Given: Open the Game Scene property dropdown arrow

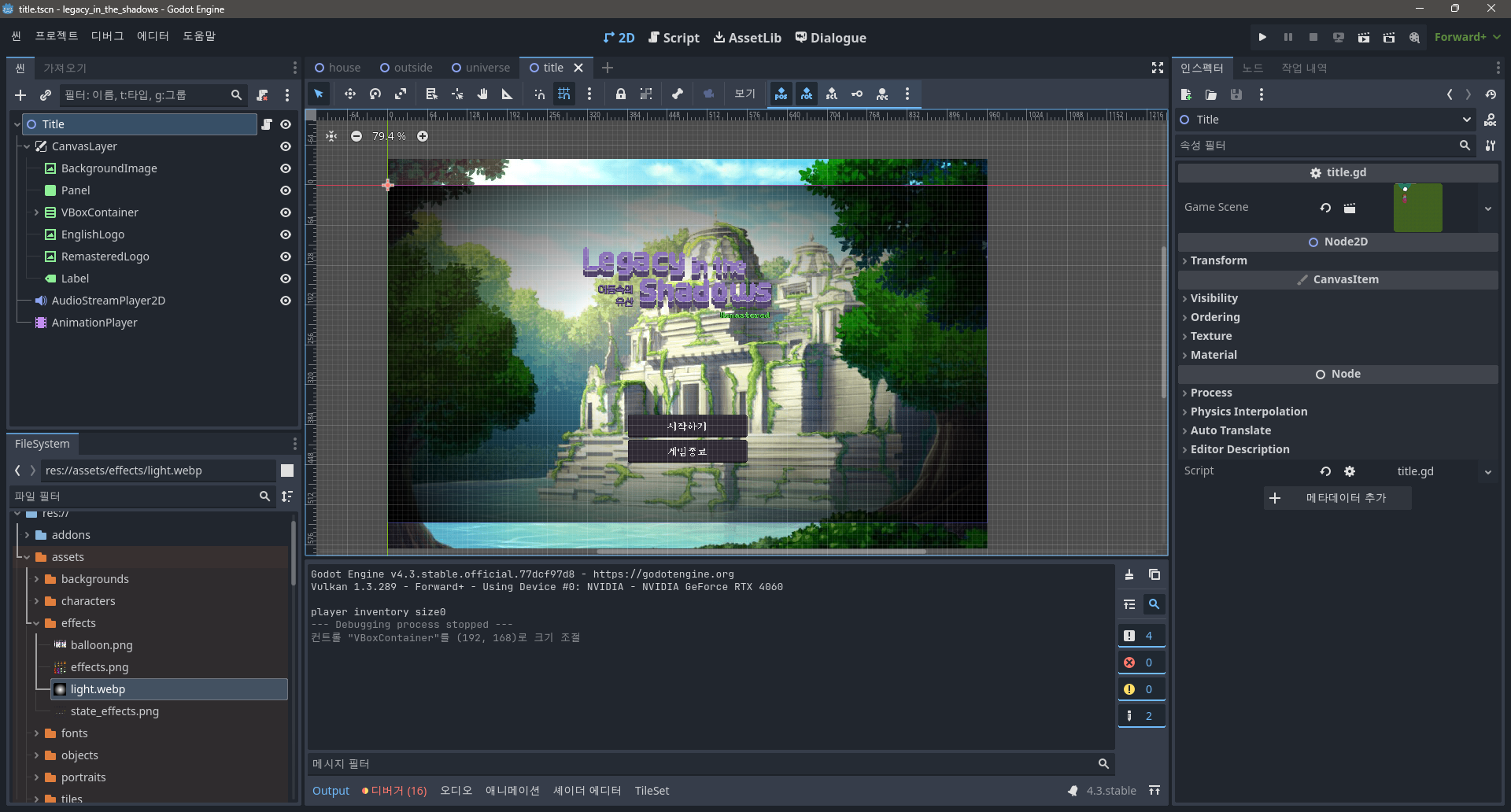Looking at the screenshot, I should tap(1488, 209).
